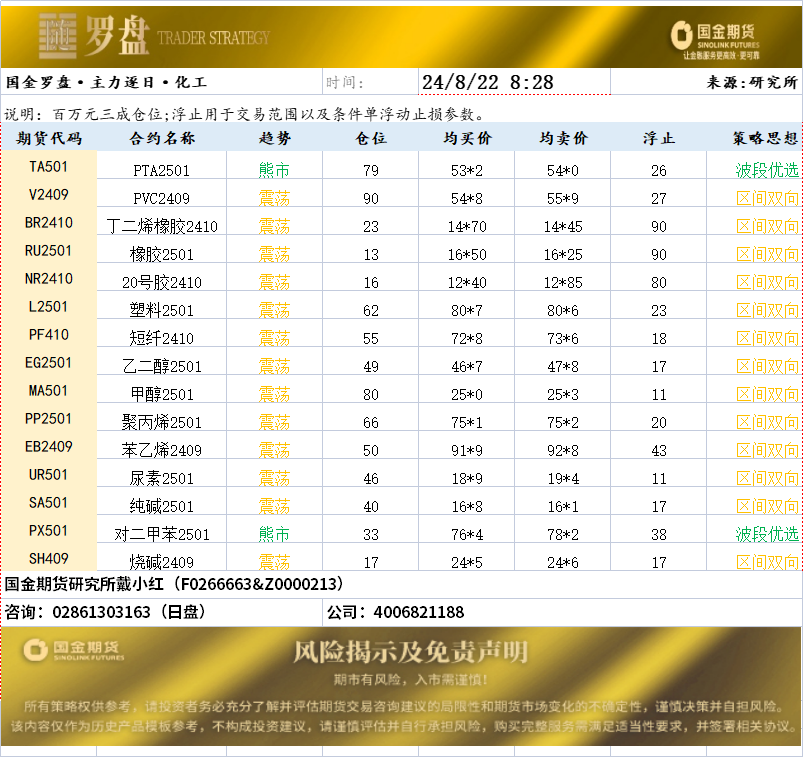Viewport: 803px width, 757px height.
Task: Select buy price 14*70 for 丁二烯橡胶2410
Action: click(x=467, y=226)
